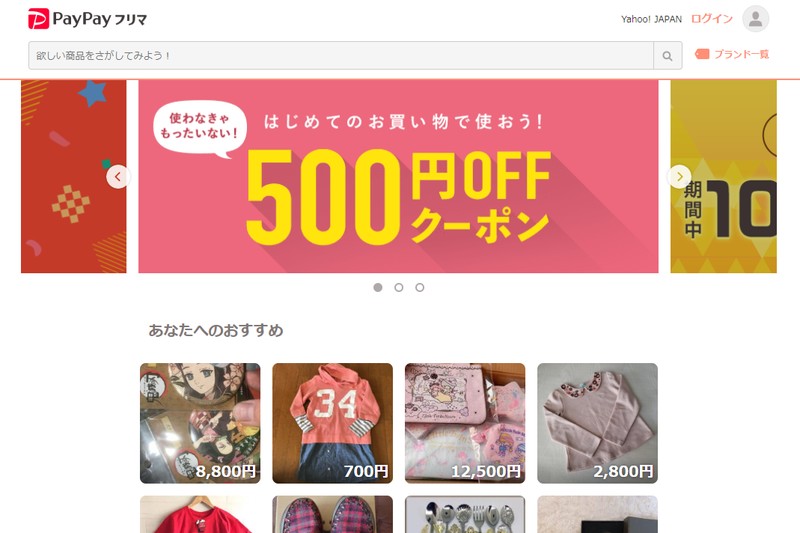Open the 500円OFF coupon banner
This screenshot has height=533, width=800.
point(398,176)
